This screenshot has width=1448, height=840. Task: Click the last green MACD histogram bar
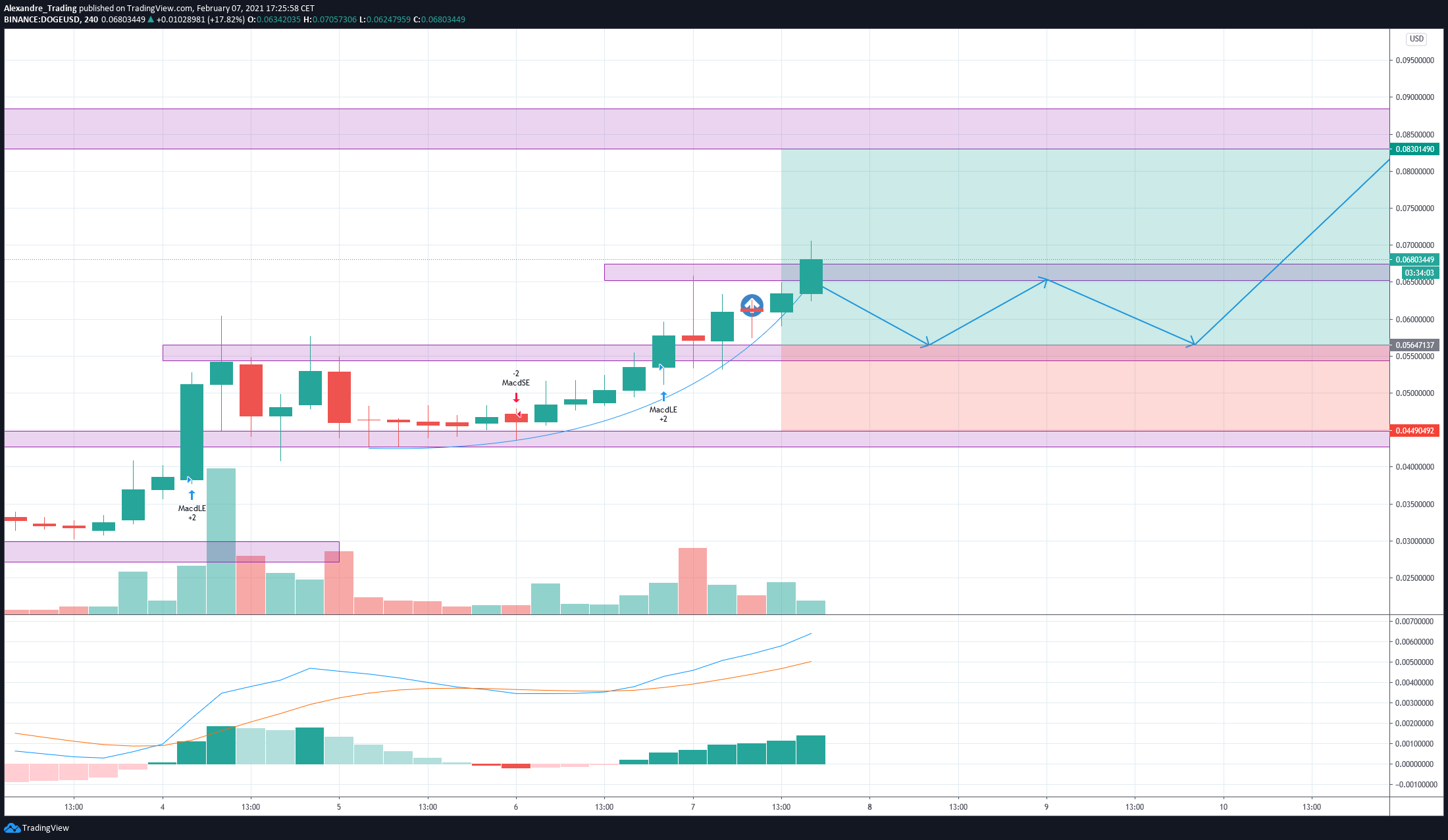[811, 750]
